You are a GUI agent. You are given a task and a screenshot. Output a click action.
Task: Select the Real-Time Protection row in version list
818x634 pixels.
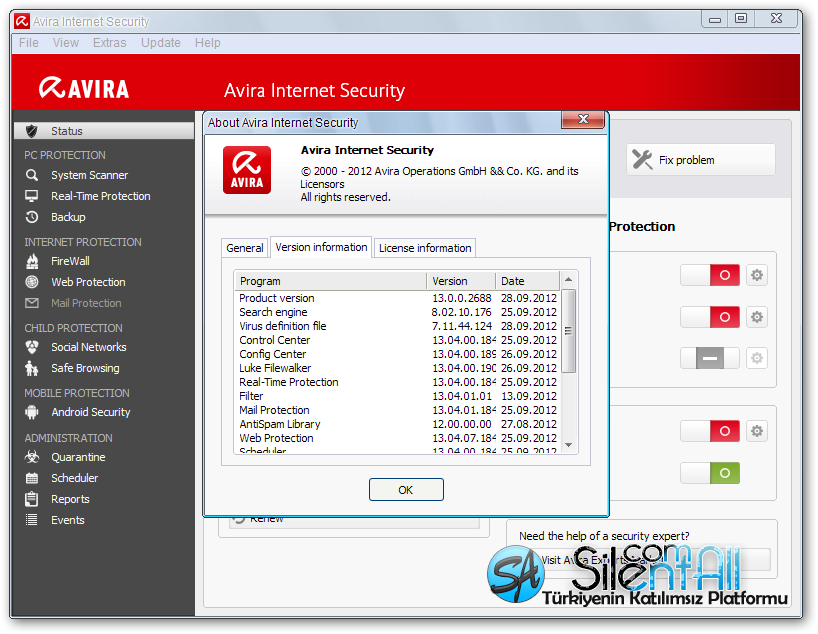point(399,382)
